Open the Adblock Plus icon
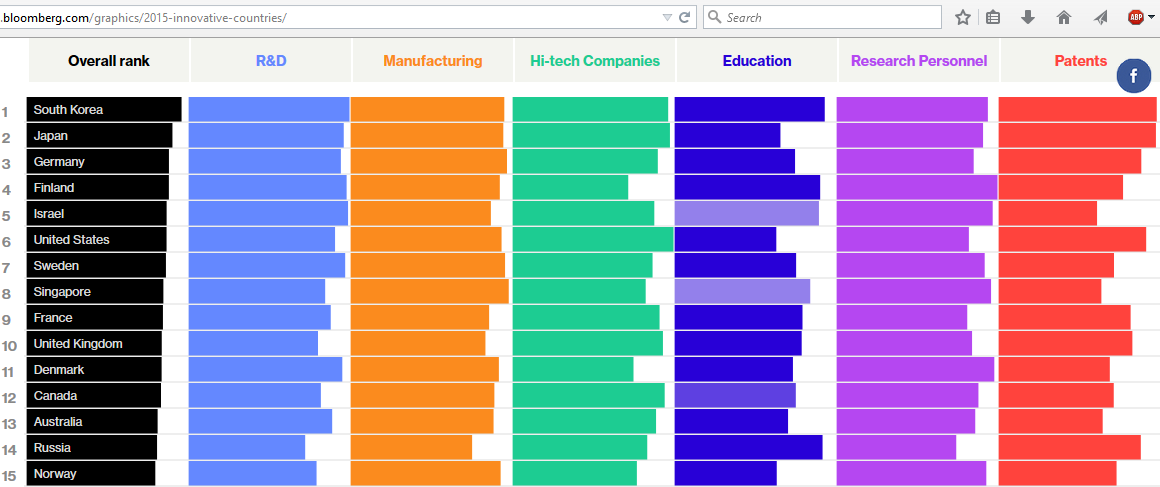 point(1136,17)
